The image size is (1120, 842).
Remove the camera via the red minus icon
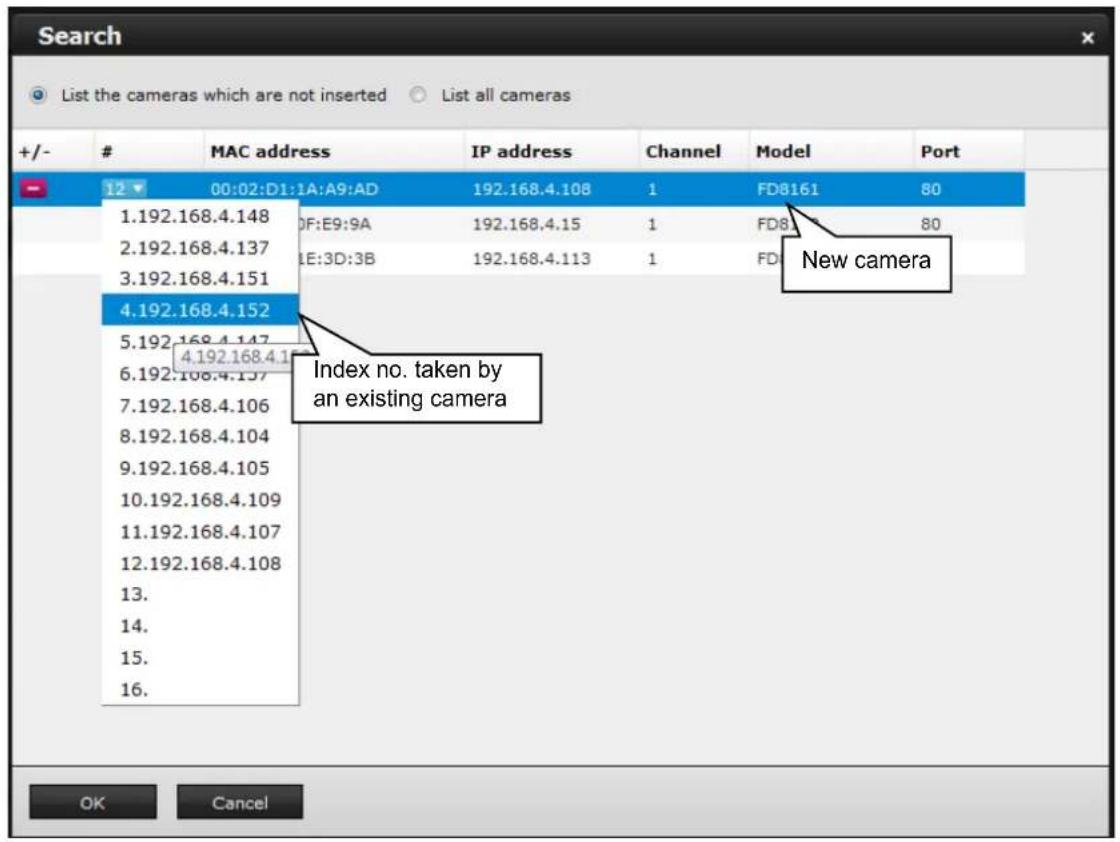pos(33,189)
